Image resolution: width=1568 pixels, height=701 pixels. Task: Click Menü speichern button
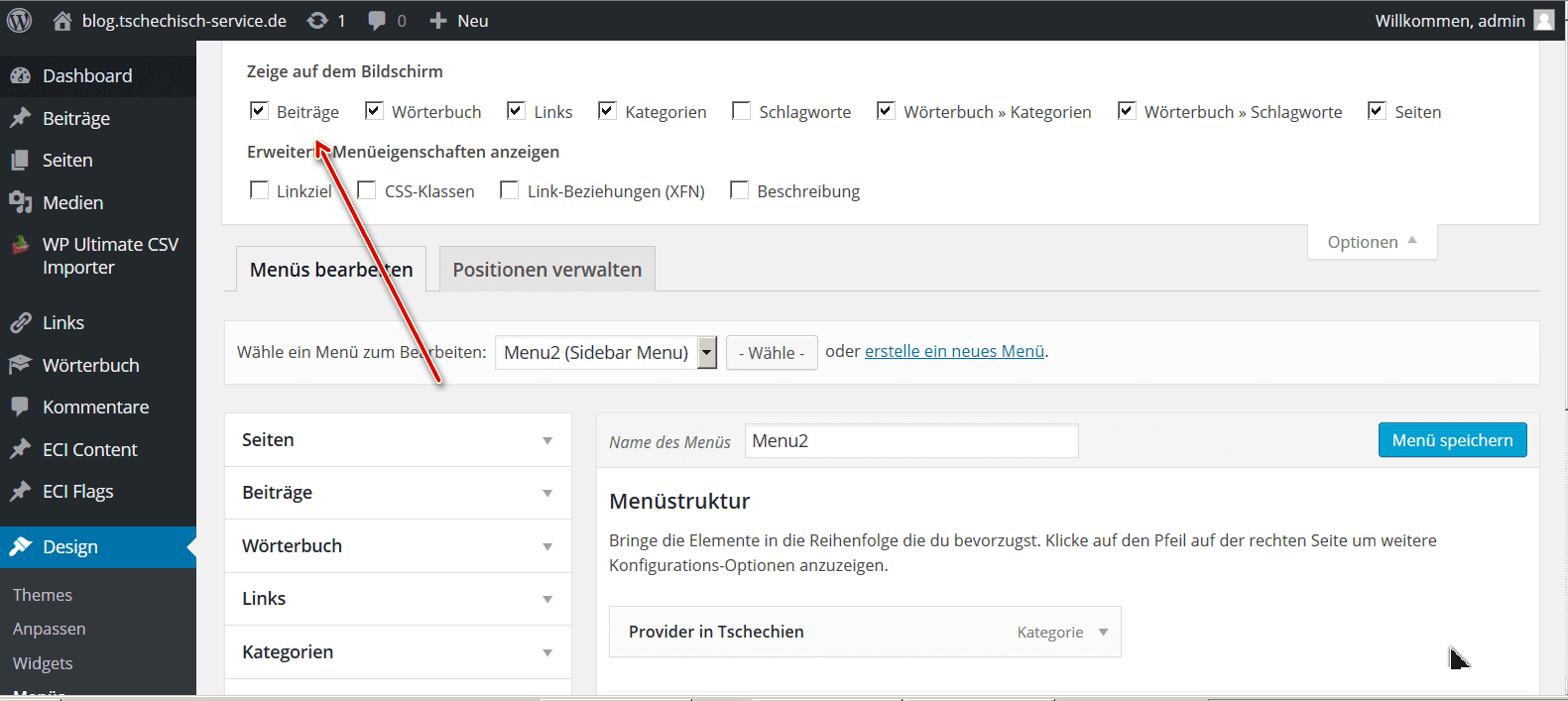click(1452, 440)
